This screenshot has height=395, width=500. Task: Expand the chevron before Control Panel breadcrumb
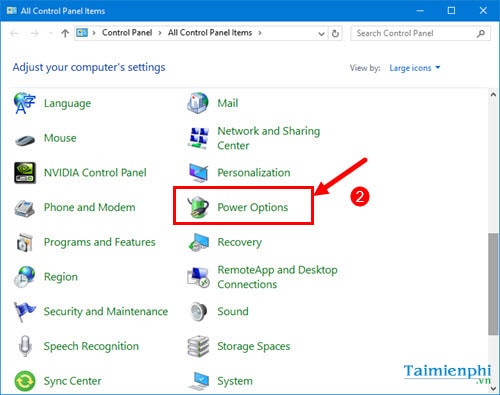94,33
